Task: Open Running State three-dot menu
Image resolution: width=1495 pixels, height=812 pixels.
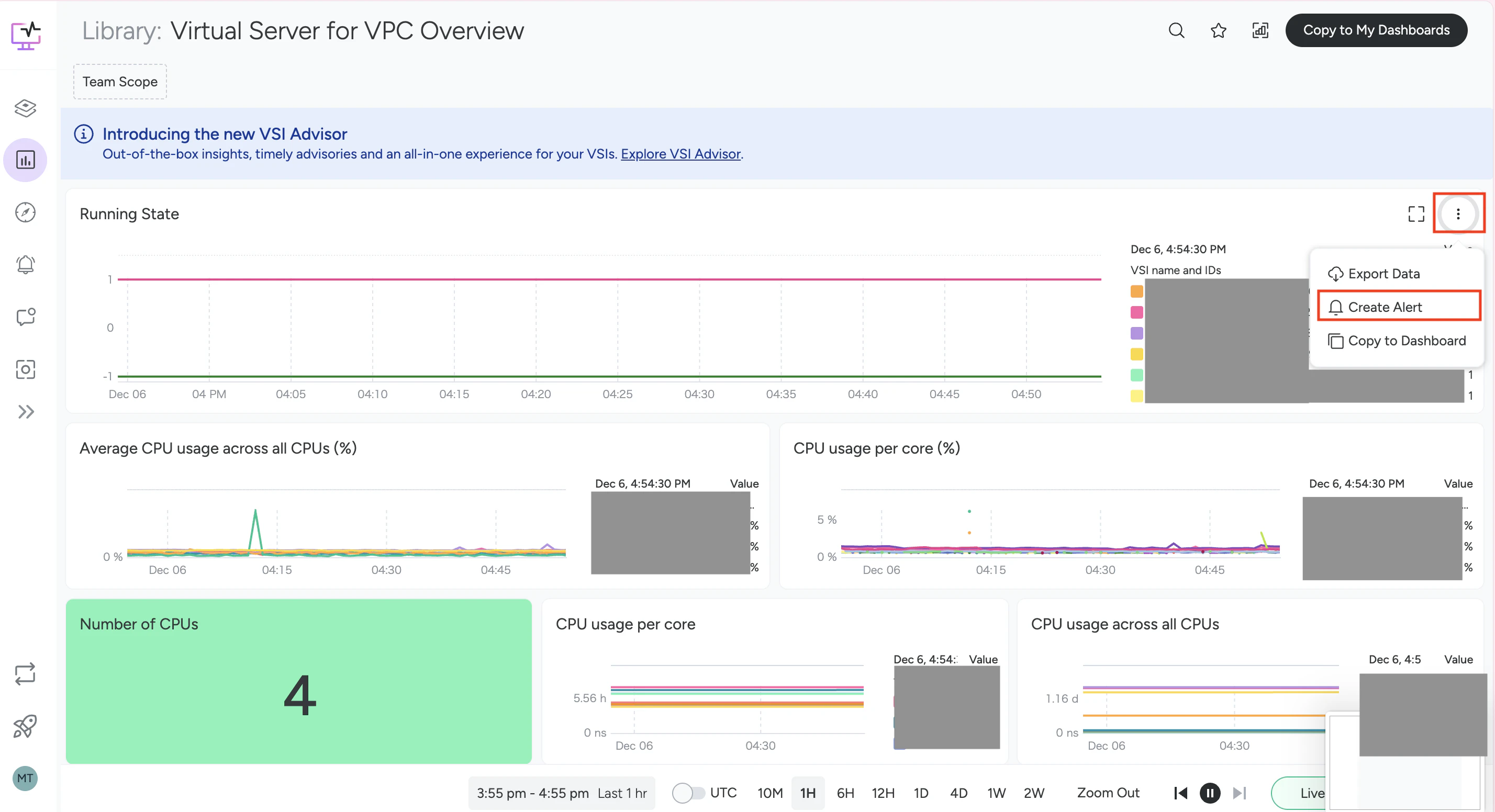Action: point(1458,214)
